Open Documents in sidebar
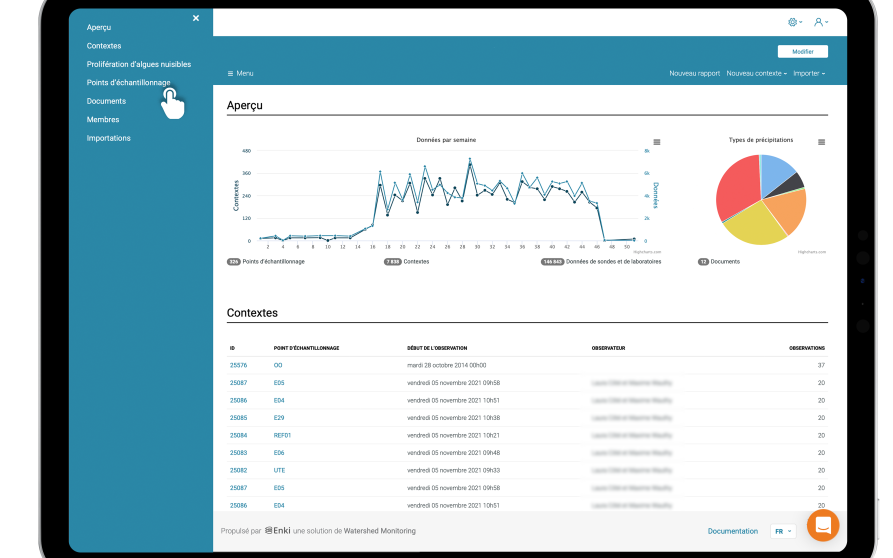893x558 pixels. point(106,101)
